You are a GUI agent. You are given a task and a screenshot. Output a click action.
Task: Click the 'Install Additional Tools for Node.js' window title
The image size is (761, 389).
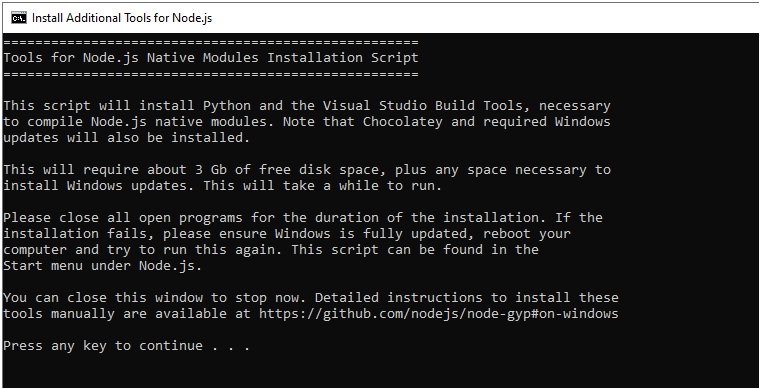point(122,18)
